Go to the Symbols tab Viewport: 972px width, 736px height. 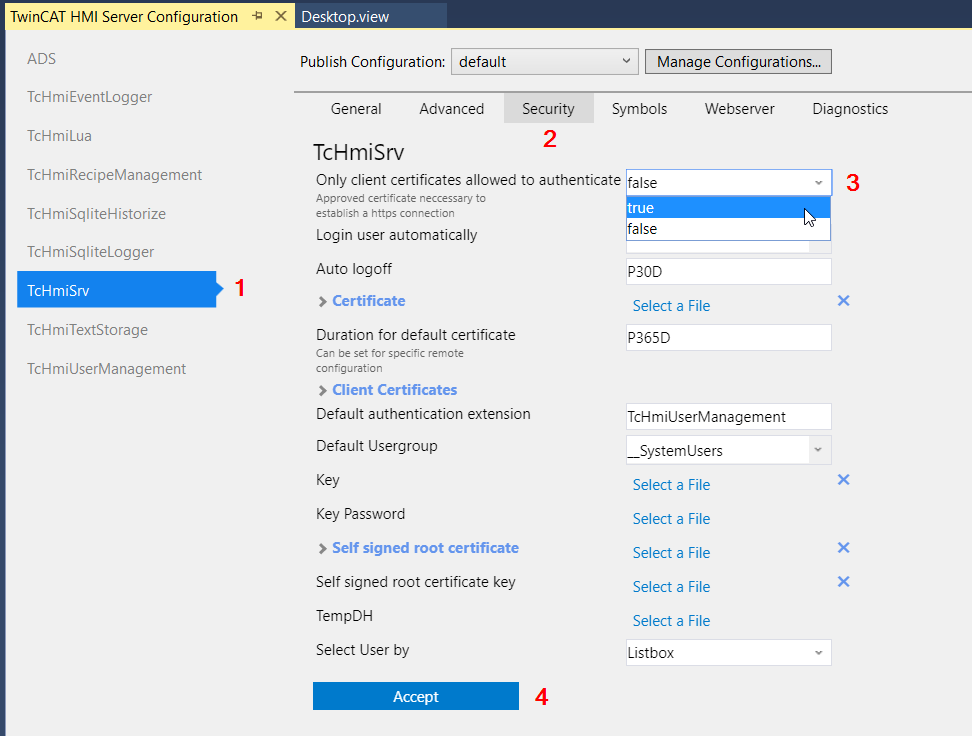pyautogui.click(x=639, y=109)
